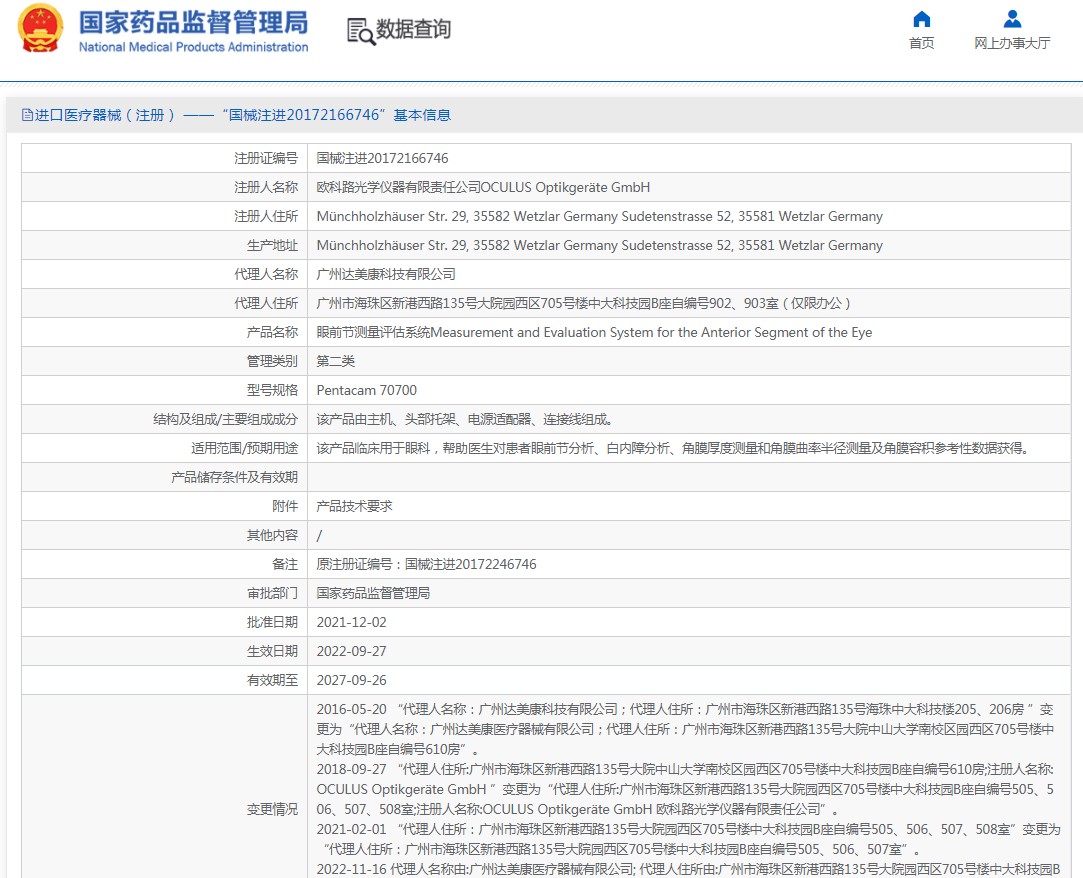Click the 批准日期 row label
The height and width of the screenshot is (878, 1083).
tap(272, 622)
